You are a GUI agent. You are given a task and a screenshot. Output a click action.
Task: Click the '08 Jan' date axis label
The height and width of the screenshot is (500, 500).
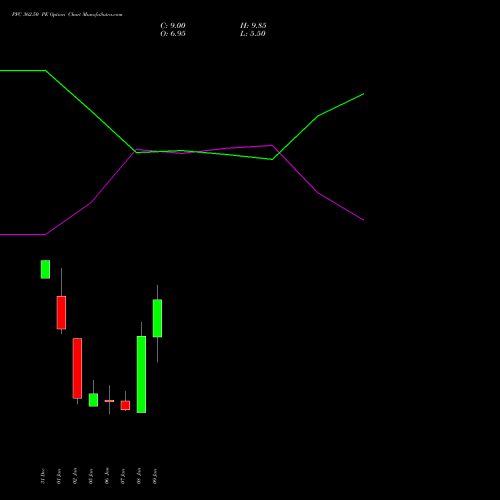[139, 476]
